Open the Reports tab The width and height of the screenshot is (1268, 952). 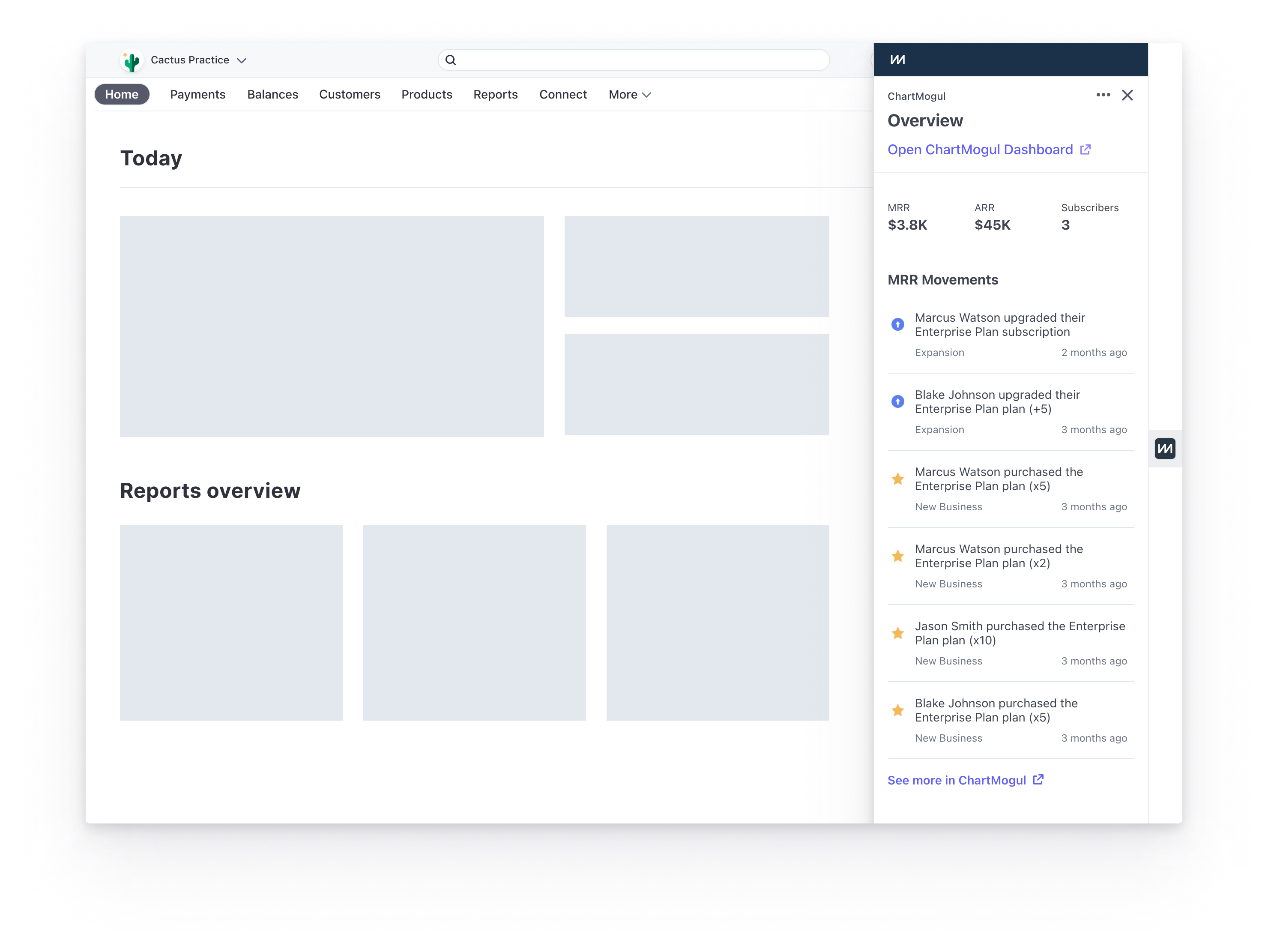pyautogui.click(x=495, y=94)
